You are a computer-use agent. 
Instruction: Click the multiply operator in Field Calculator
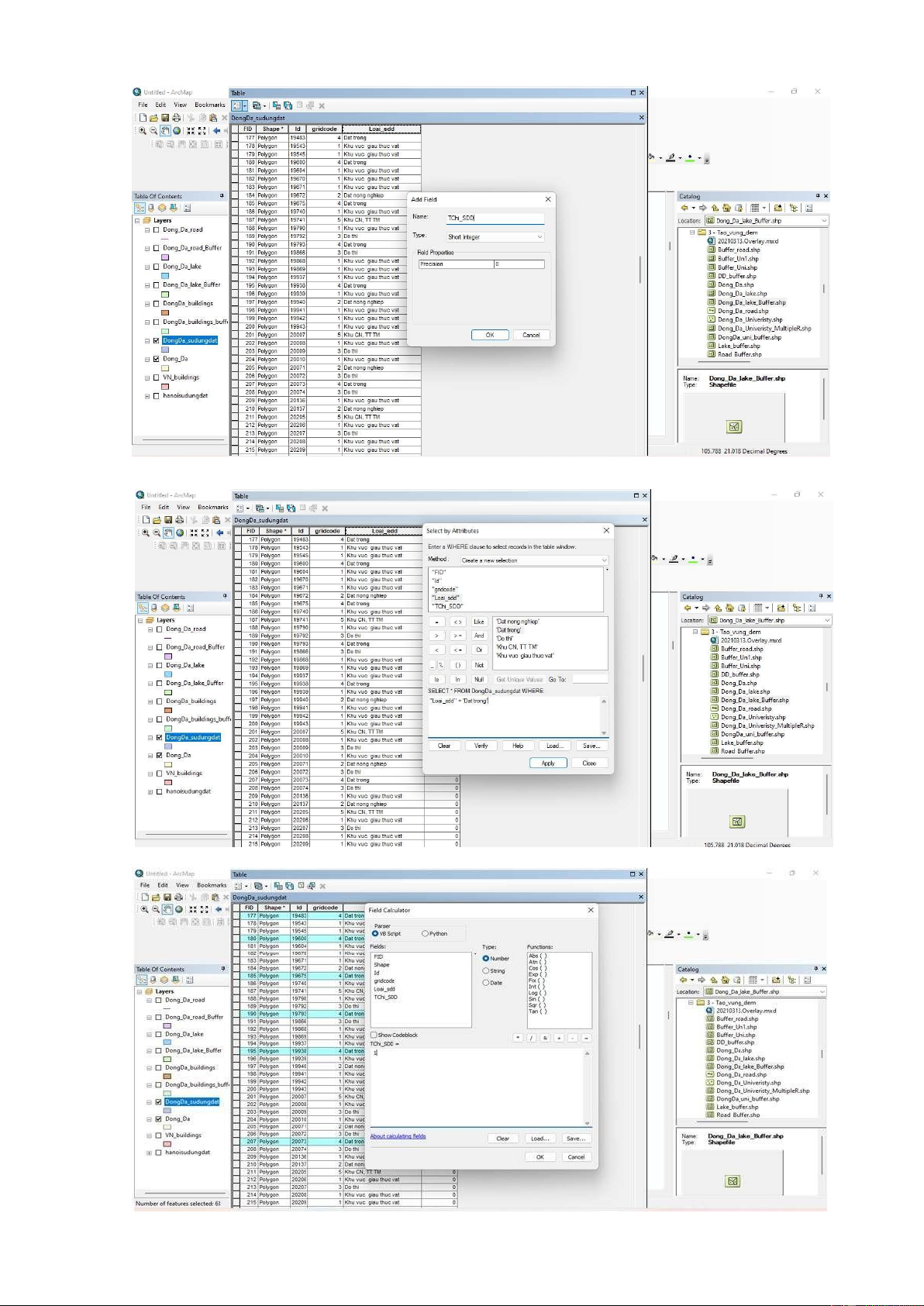click(x=518, y=1038)
